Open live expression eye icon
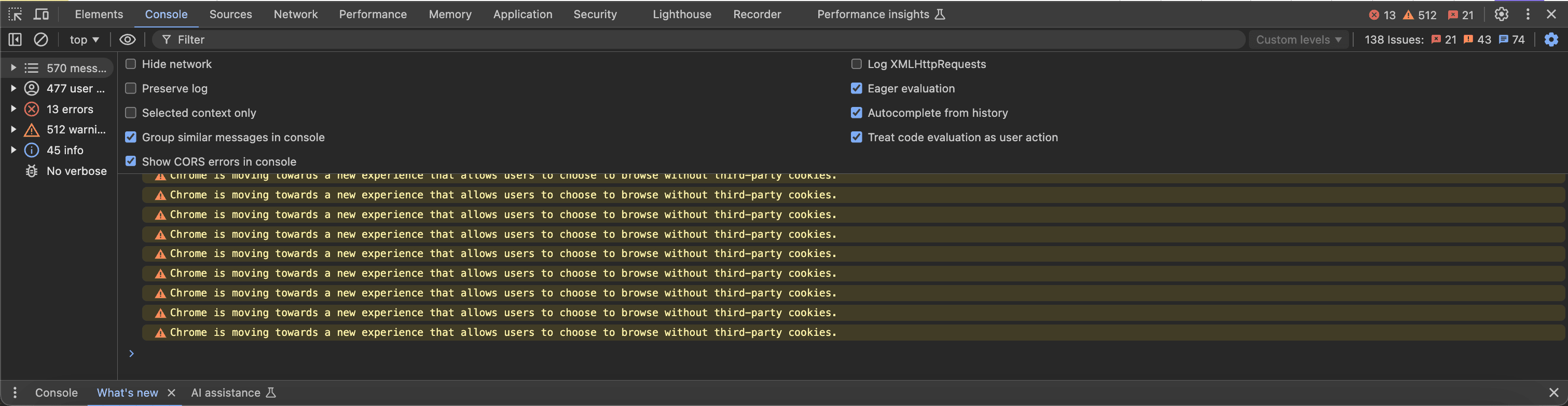The image size is (1568, 406). (x=127, y=39)
